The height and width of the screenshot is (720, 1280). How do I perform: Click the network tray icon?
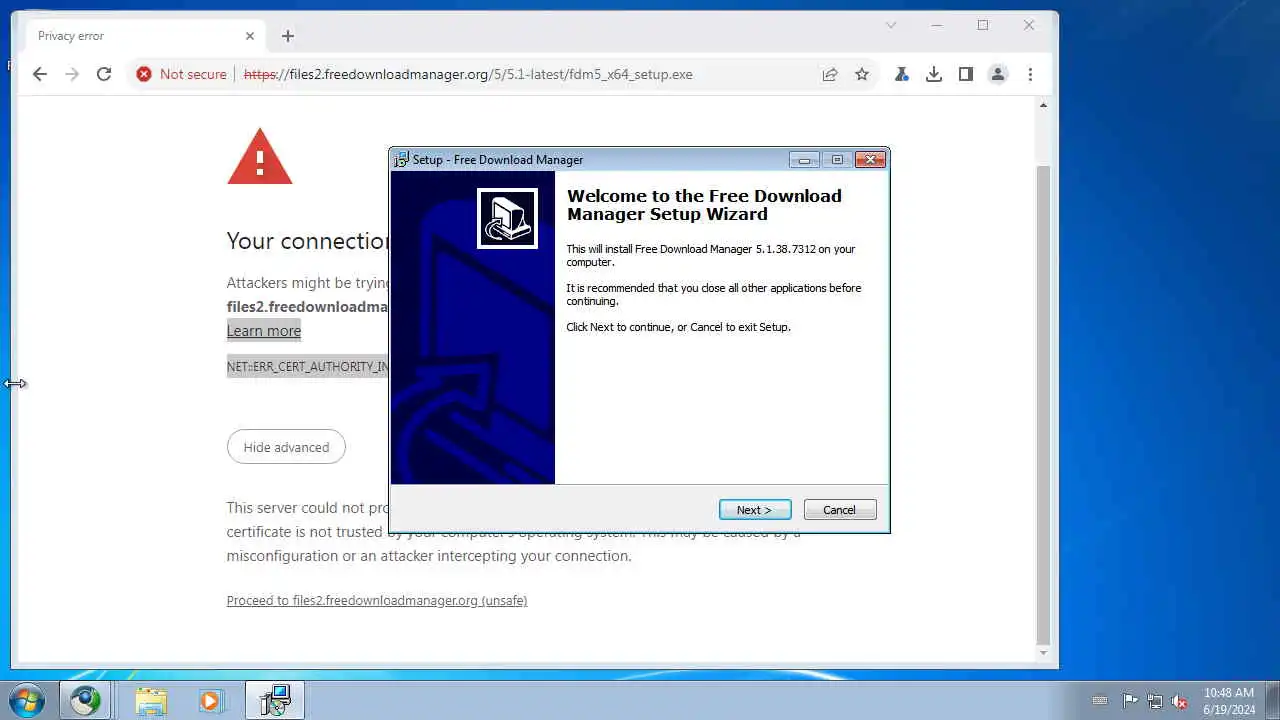[1155, 701]
